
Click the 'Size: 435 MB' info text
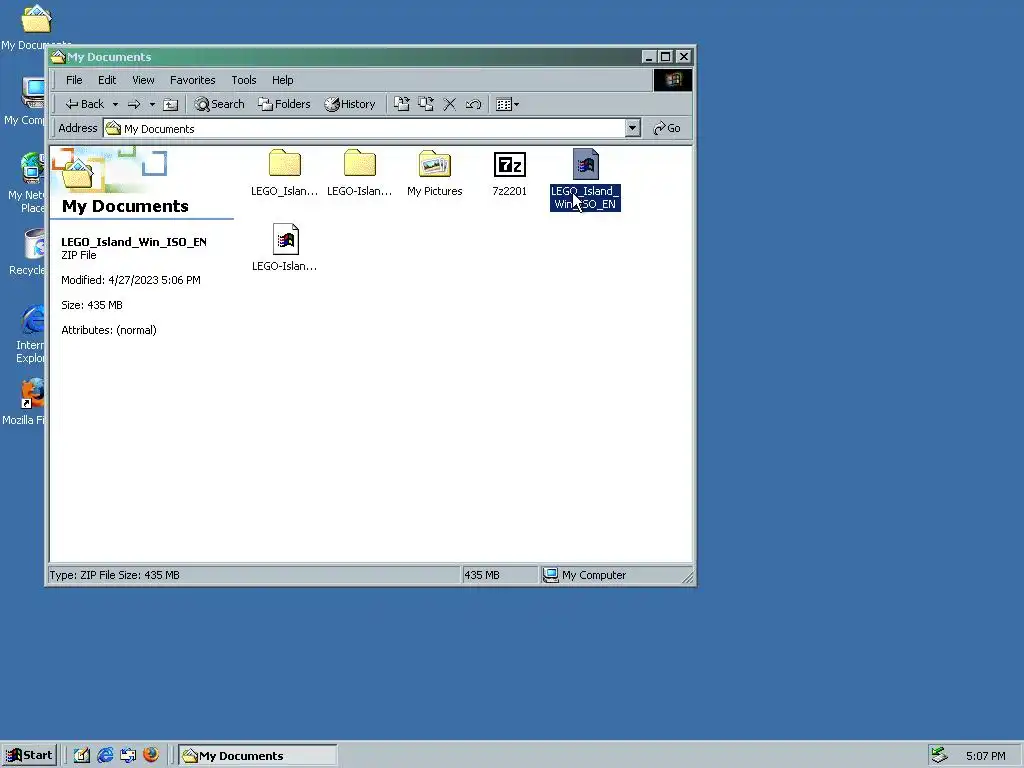point(91,305)
